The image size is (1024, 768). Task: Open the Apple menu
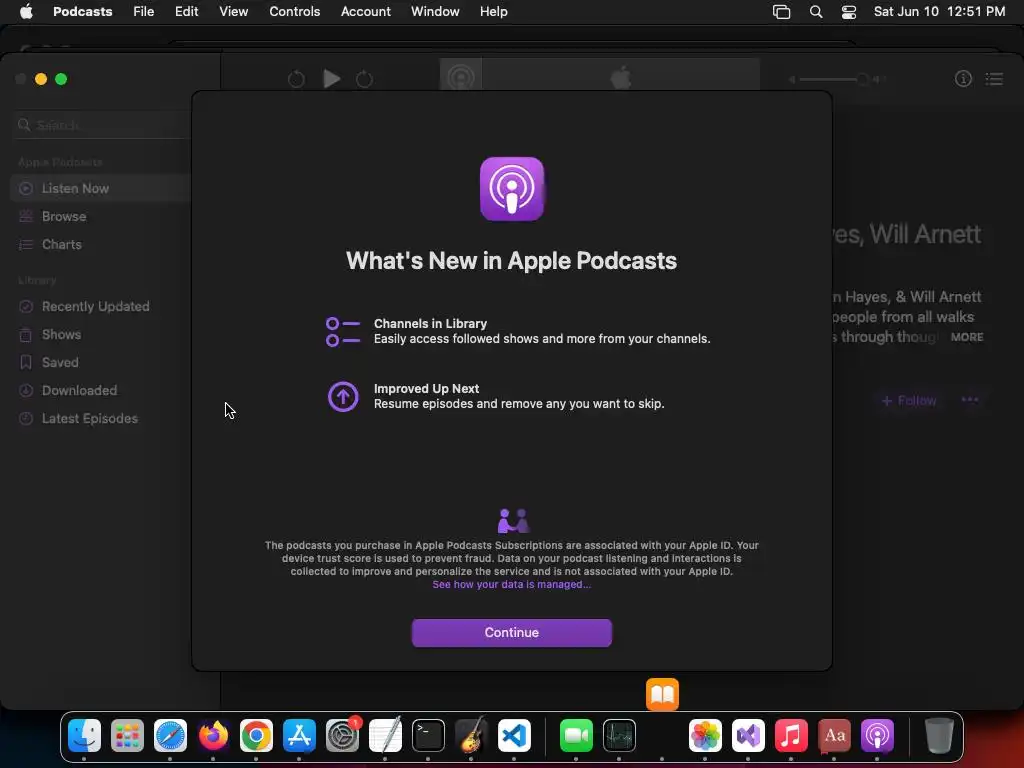(x=26, y=11)
